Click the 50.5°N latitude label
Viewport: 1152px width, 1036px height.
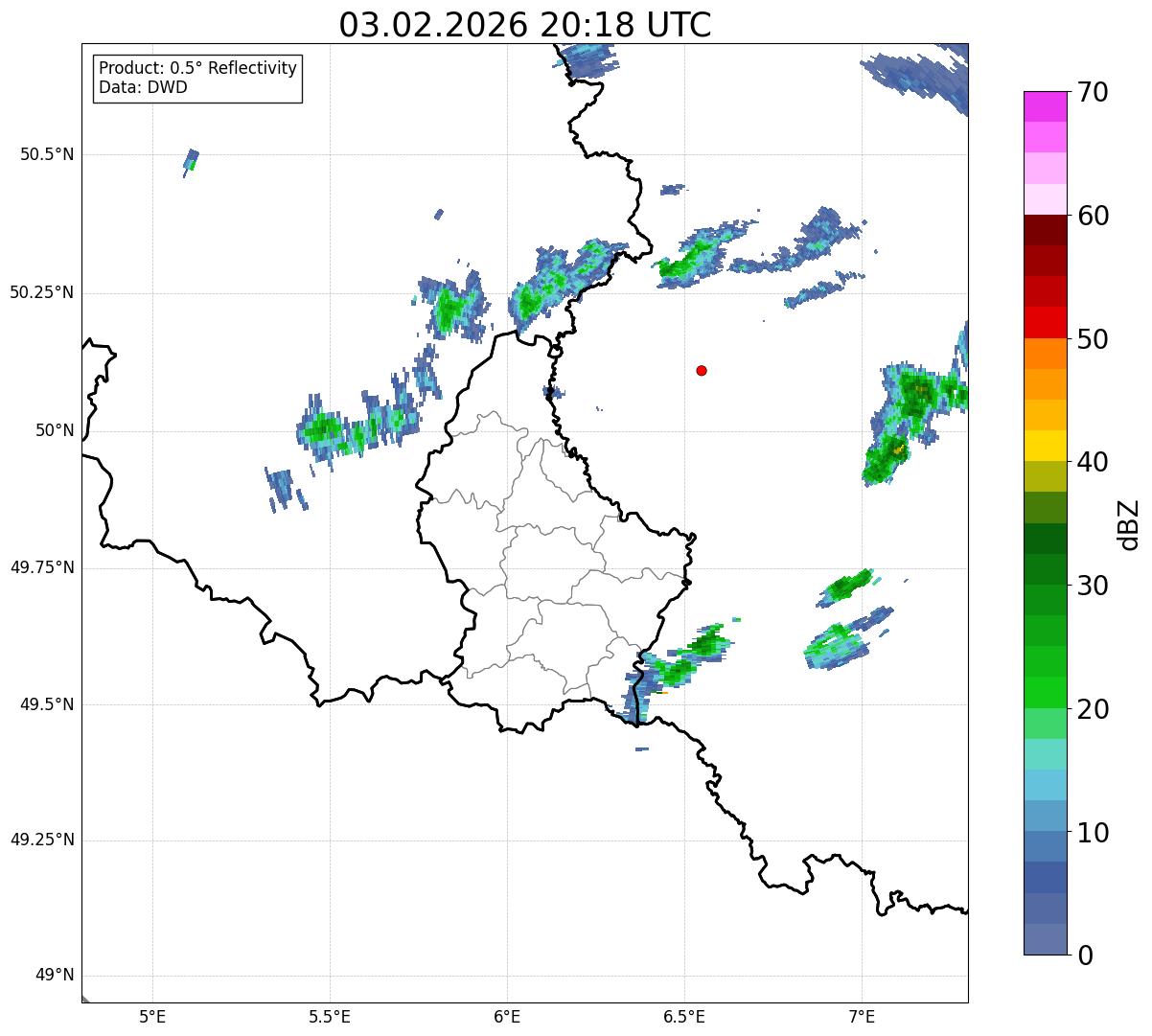[x=47, y=154]
